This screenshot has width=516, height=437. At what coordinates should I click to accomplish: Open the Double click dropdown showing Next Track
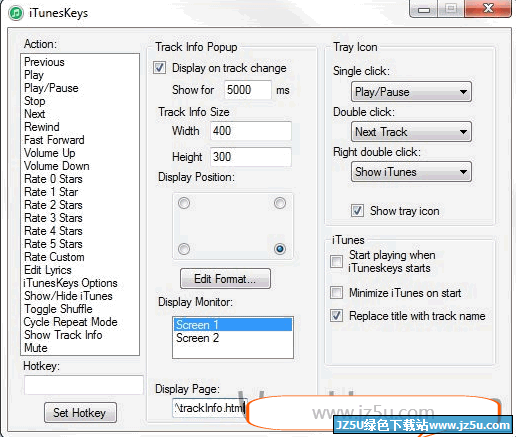(411, 132)
